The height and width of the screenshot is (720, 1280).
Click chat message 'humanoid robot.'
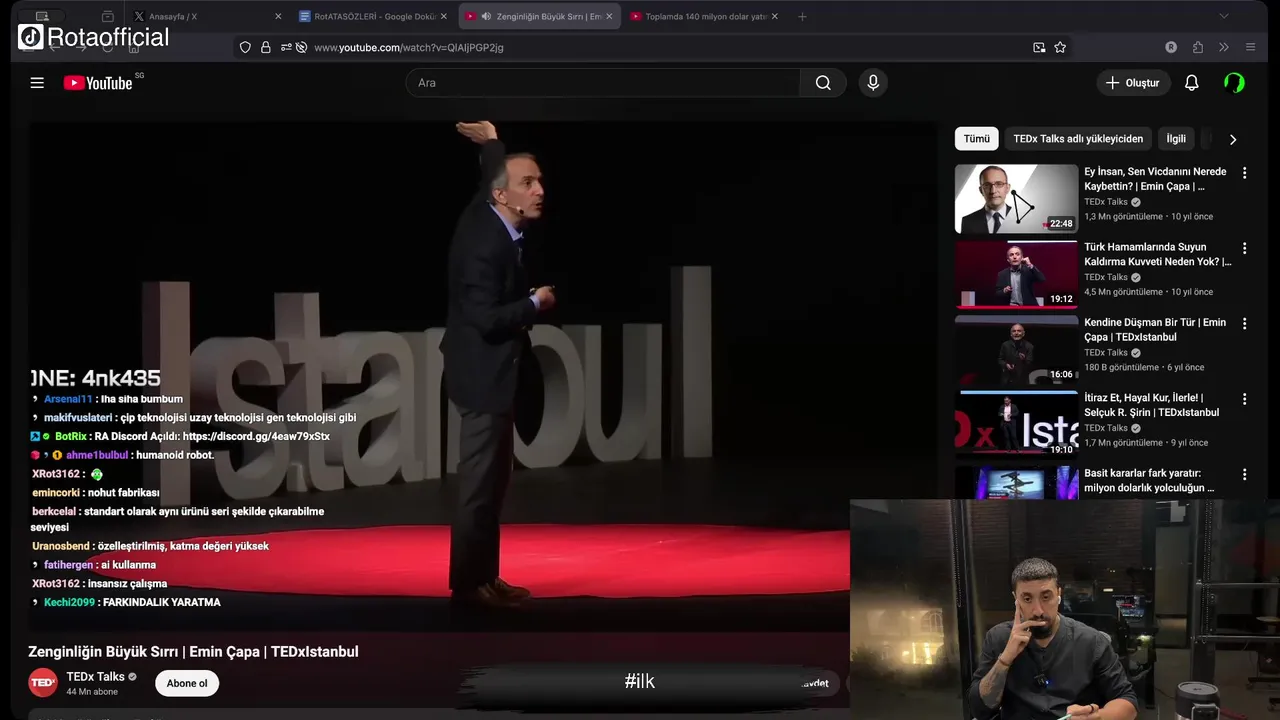tap(175, 455)
